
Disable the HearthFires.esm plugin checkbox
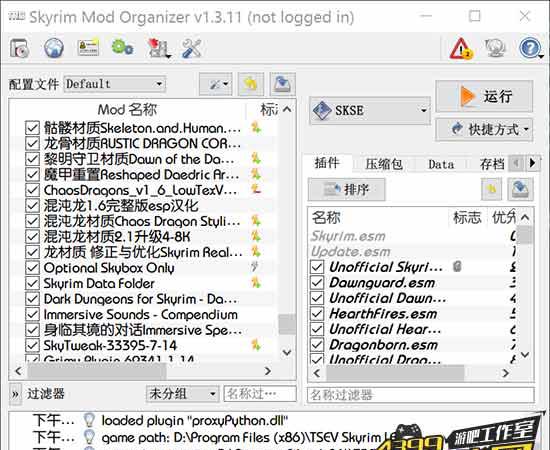[x=317, y=314]
